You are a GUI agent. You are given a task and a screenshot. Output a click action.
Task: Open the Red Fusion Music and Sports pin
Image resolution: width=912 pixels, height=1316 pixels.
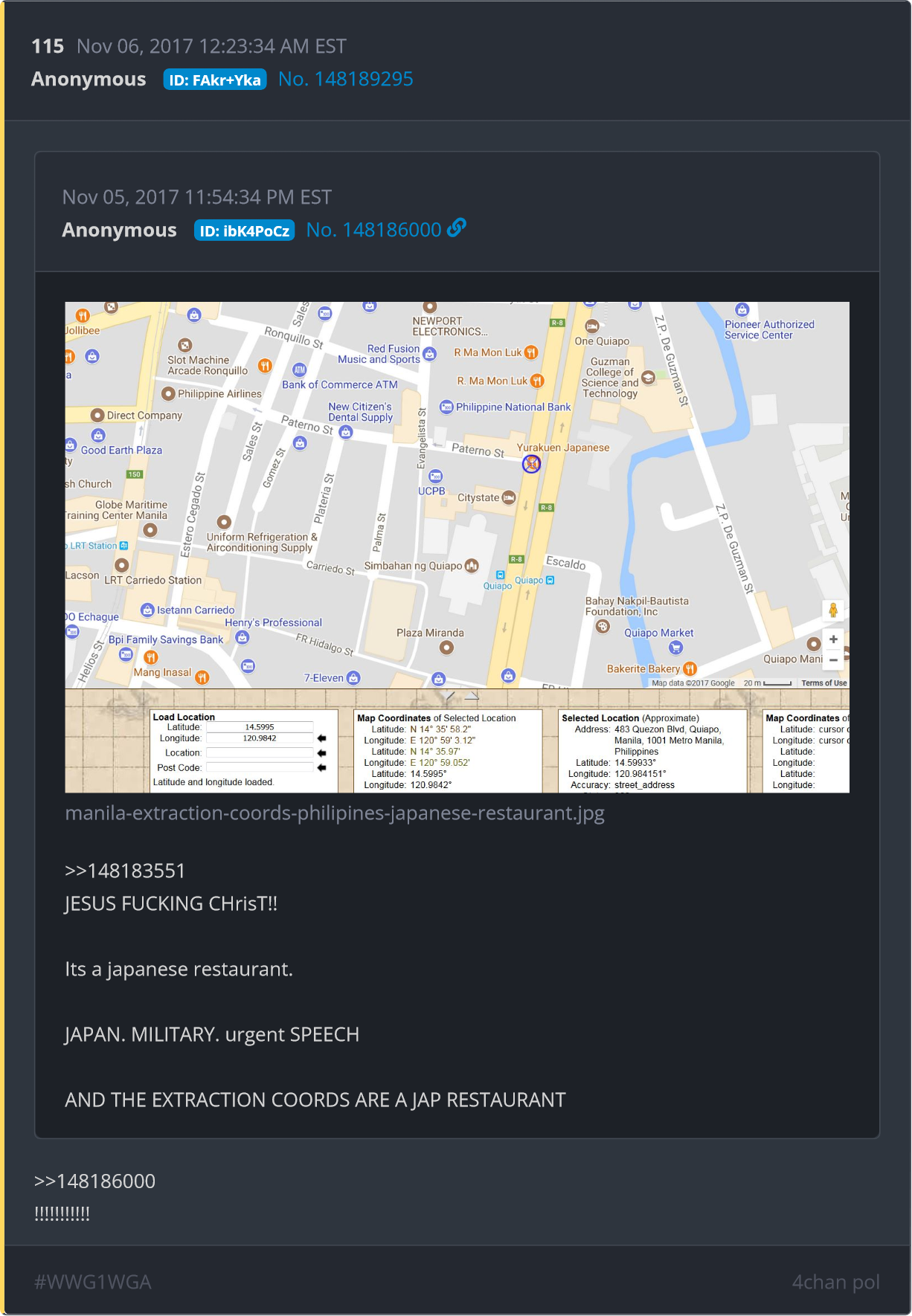point(429,354)
